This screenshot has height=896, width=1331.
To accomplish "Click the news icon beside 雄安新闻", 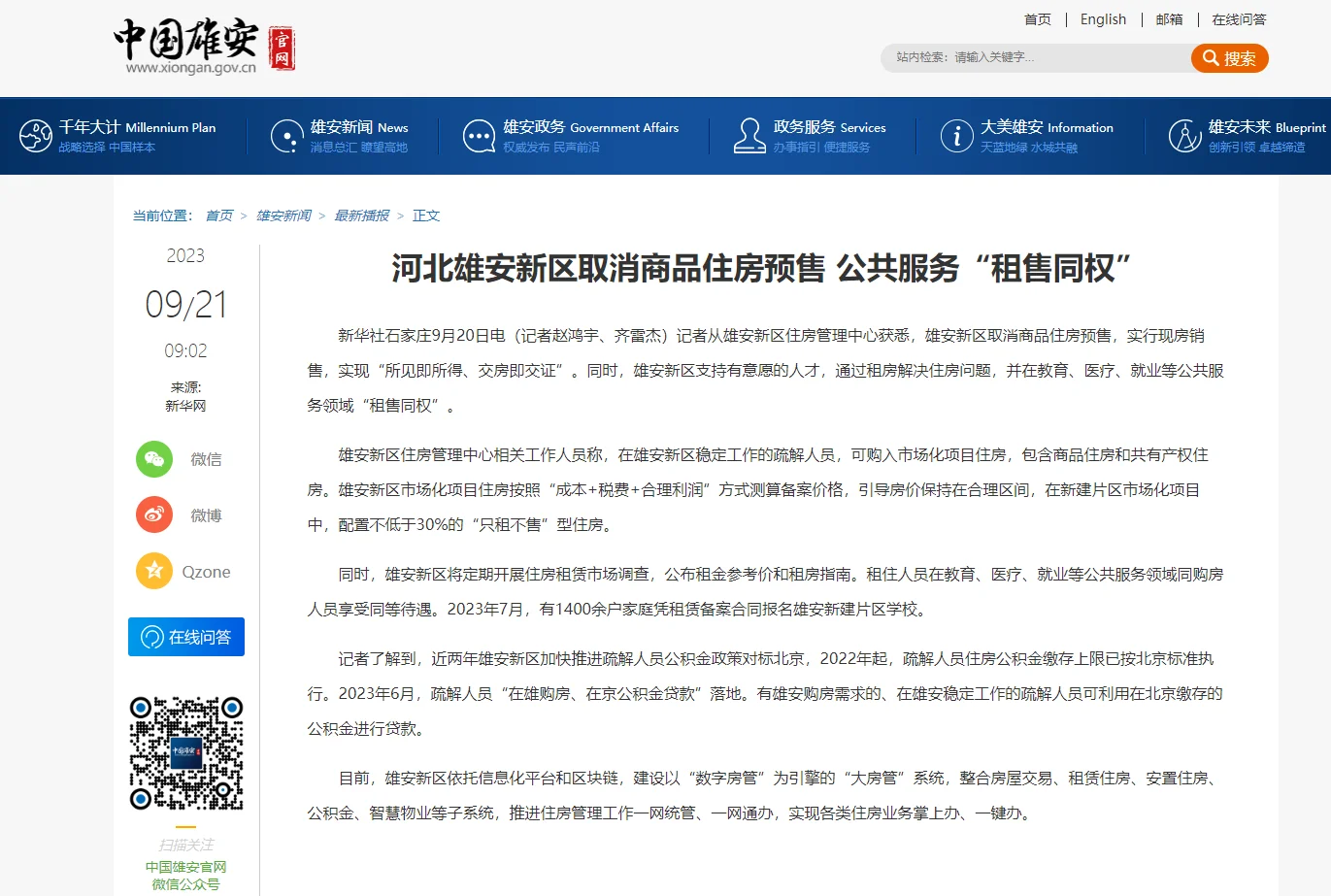I will pos(287,136).
